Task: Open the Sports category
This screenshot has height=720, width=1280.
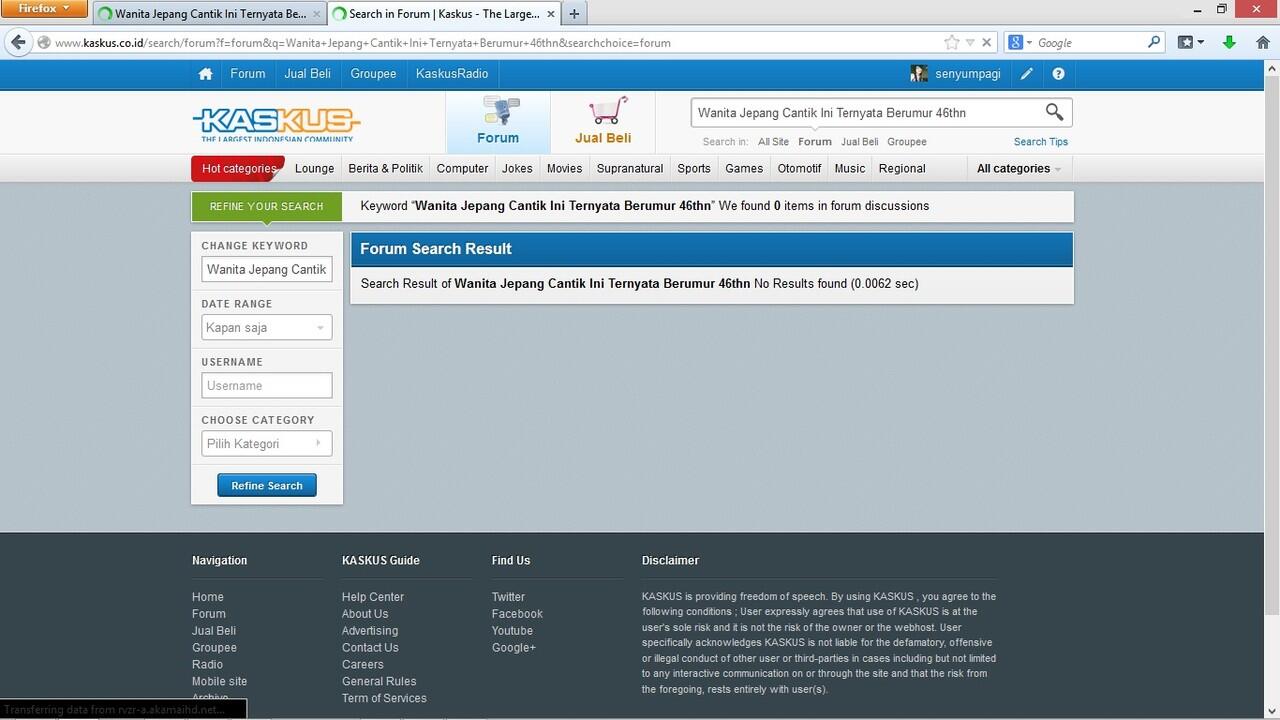Action: 693,168
